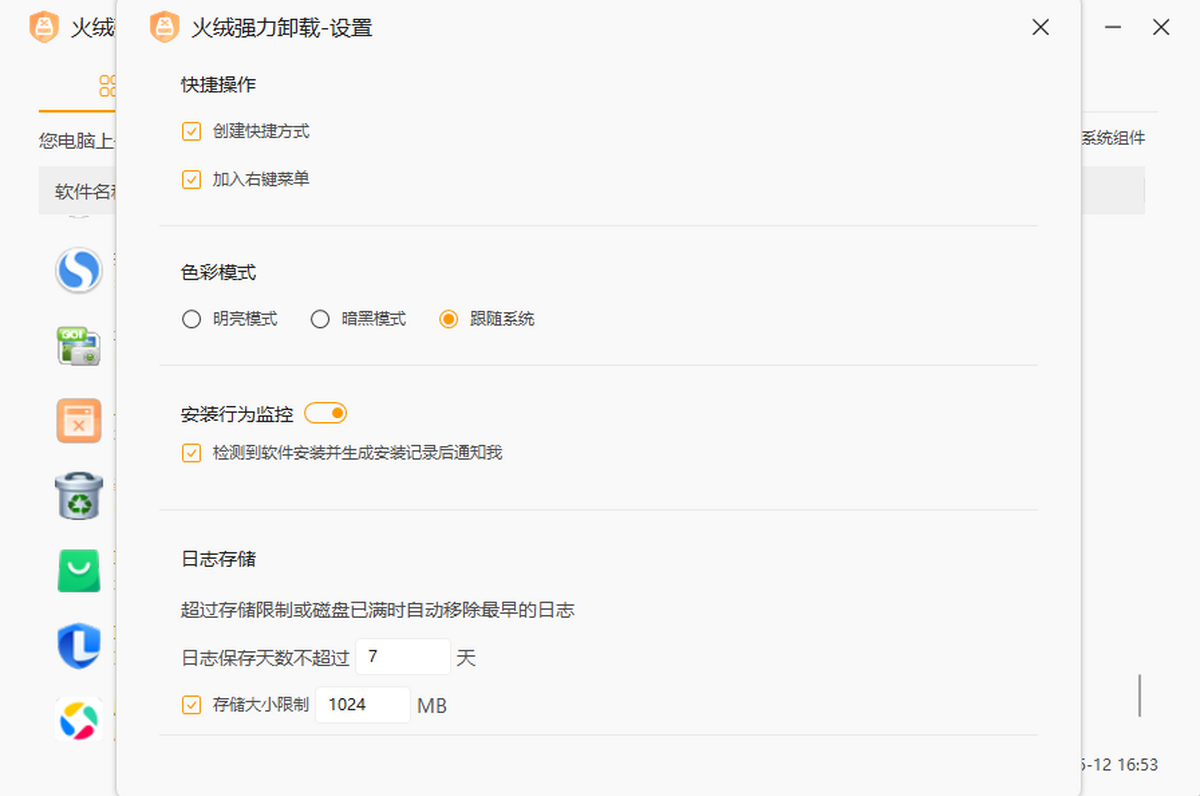Click the background window scrollbar thumb
Viewport: 1200px width, 796px height.
pos(1139,695)
